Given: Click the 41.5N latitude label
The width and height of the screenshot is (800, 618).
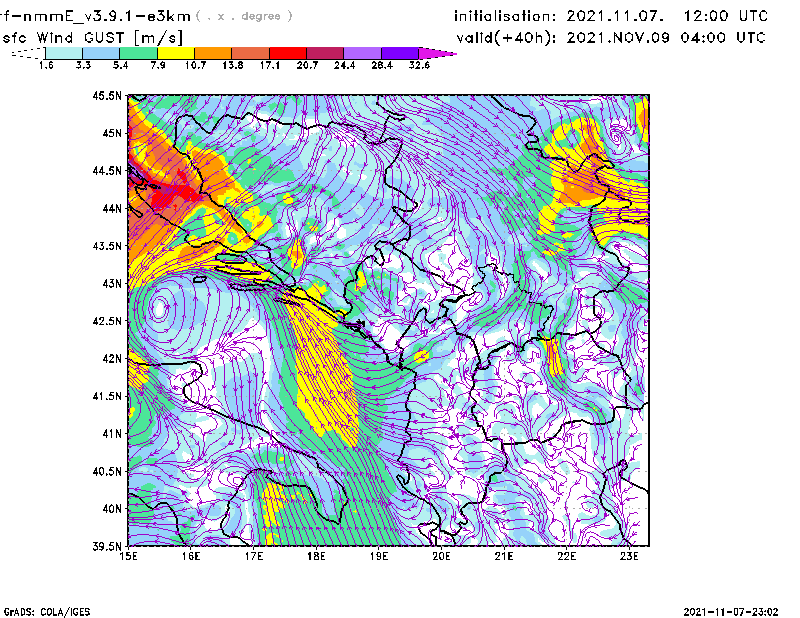Looking at the screenshot, I should pyautogui.click(x=107, y=396).
